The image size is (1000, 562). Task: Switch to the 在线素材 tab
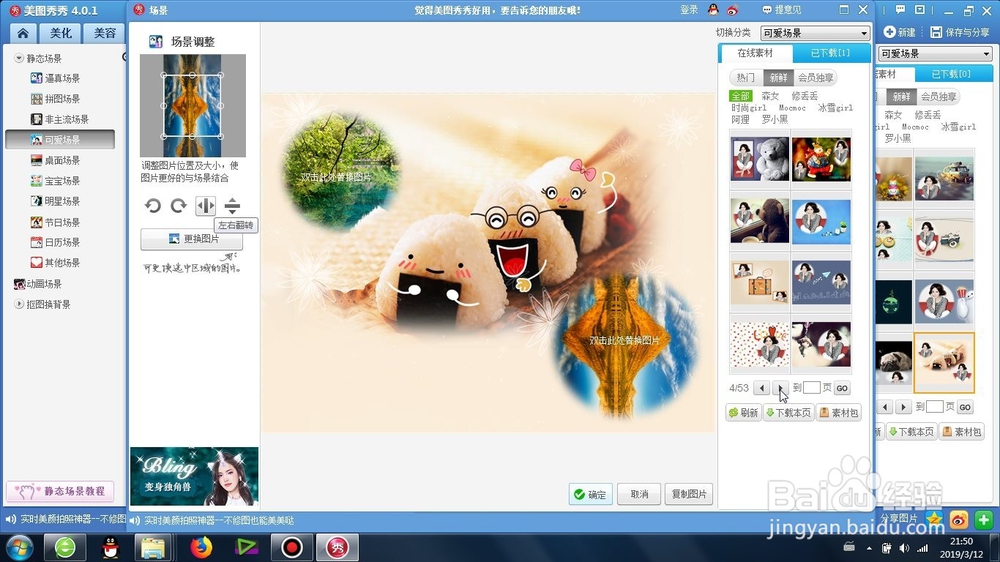(x=755, y=53)
